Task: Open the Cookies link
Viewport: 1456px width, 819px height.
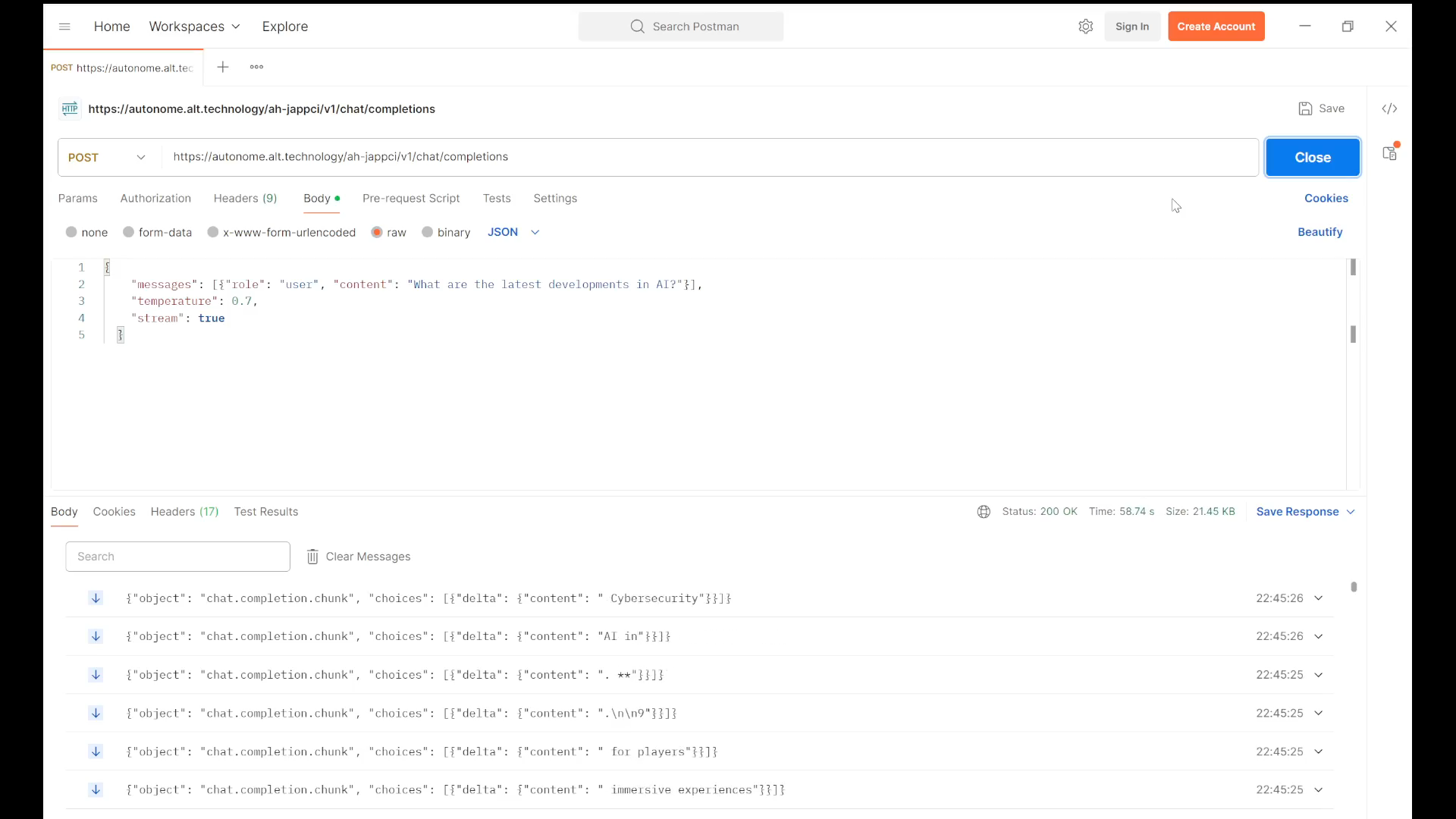Action: click(x=1326, y=198)
